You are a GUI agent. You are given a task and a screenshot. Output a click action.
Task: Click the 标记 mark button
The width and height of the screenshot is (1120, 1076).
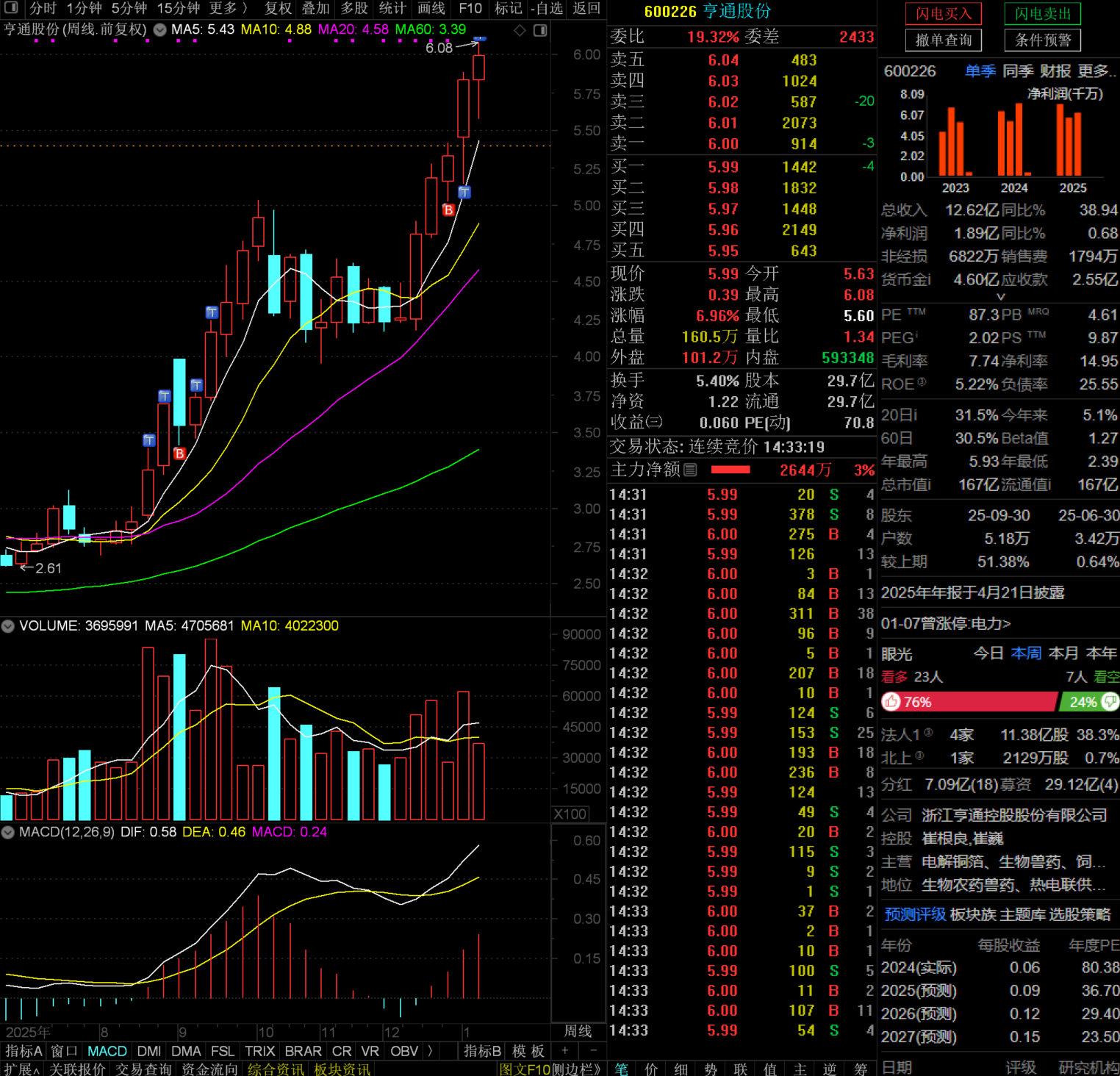click(508, 8)
